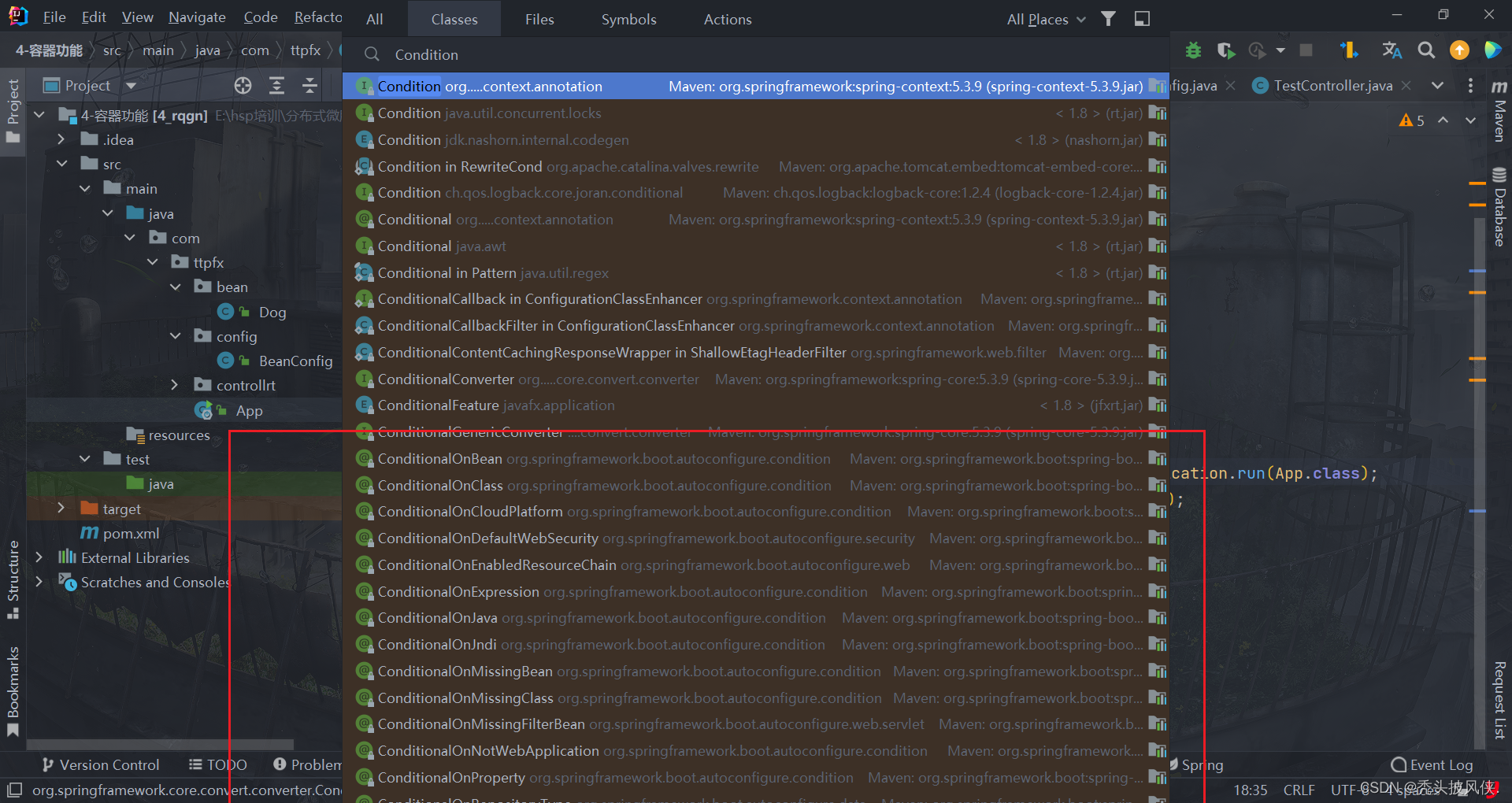Expand External Libraries node
This screenshot has height=803, width=1512.
39,557
